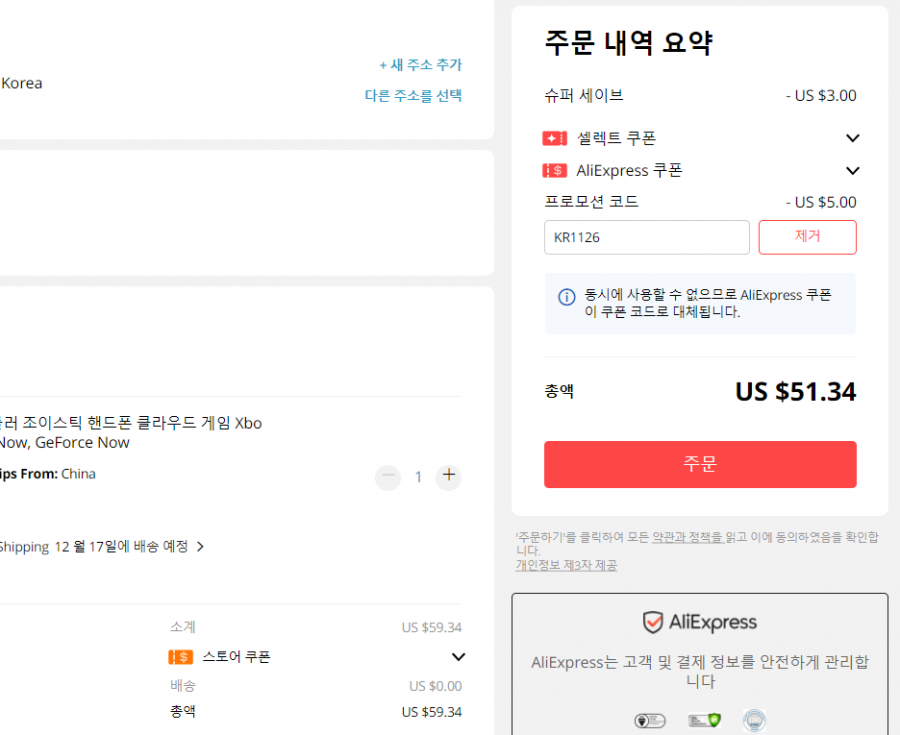Open shipping details chevron for 12월 17일
900x735 pixels.
[200, 547]
